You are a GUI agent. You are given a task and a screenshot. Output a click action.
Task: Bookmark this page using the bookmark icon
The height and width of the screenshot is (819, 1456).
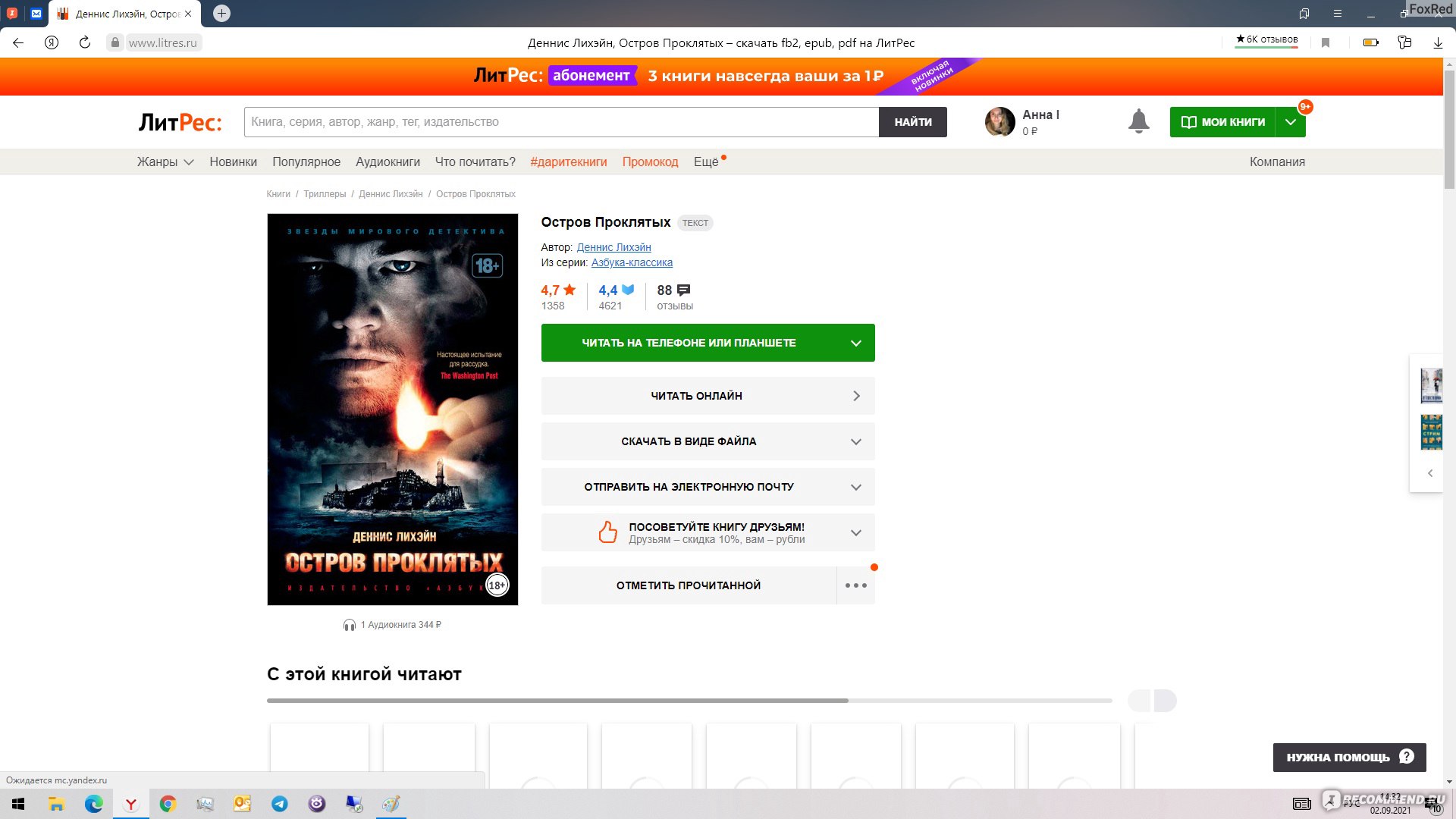tap(1326, 42)
